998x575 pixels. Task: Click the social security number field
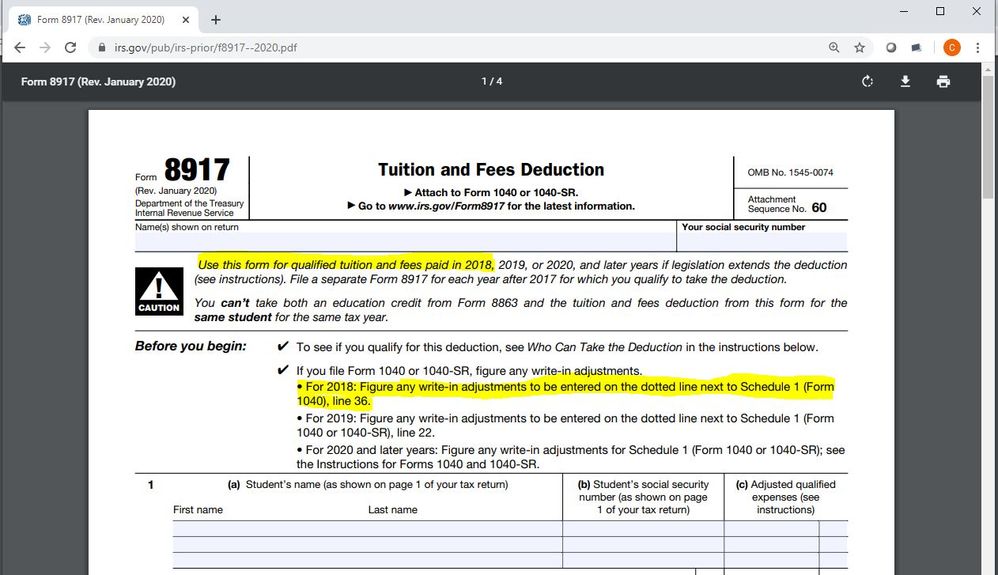762,242
